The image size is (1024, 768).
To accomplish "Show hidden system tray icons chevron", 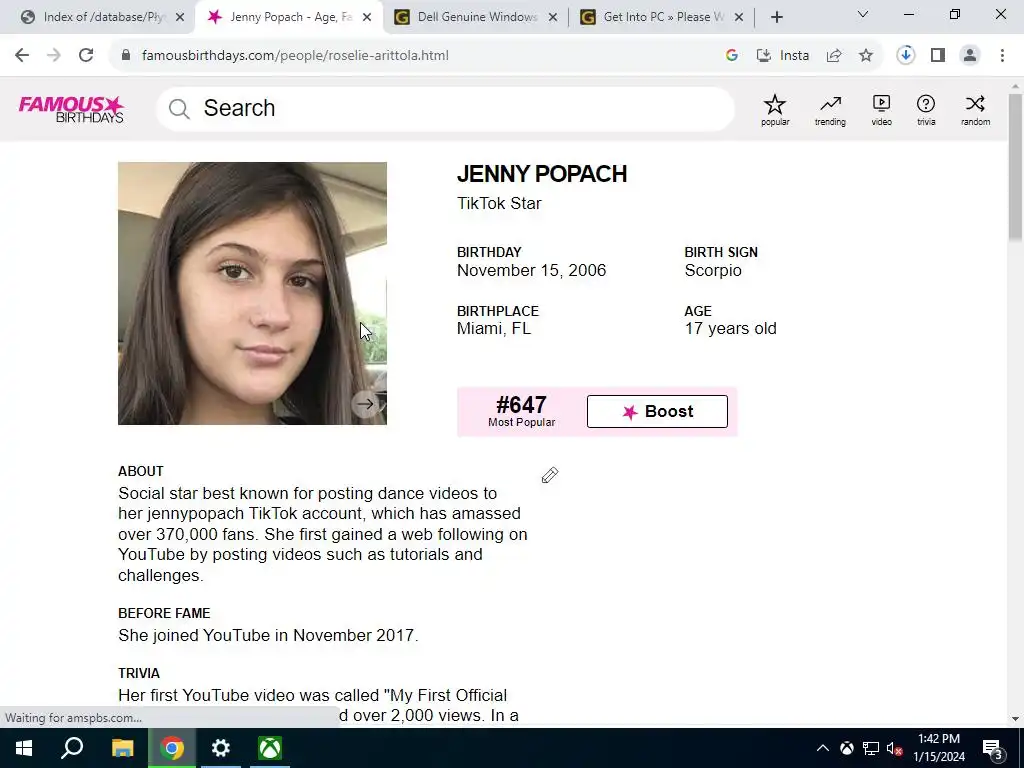I will [823, 748].
